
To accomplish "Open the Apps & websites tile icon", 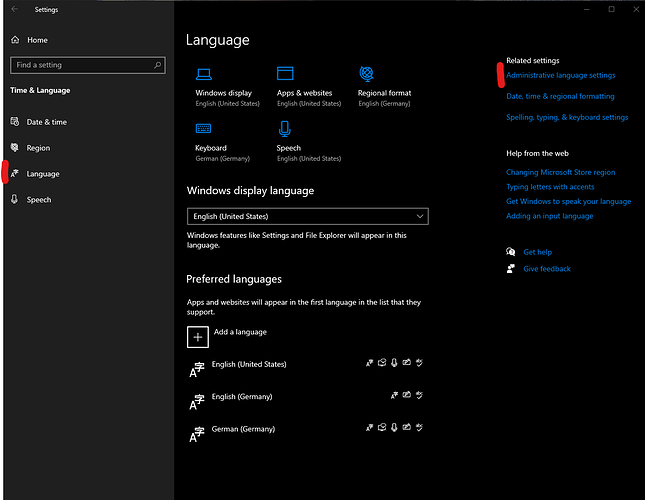I will coord(285,73).
